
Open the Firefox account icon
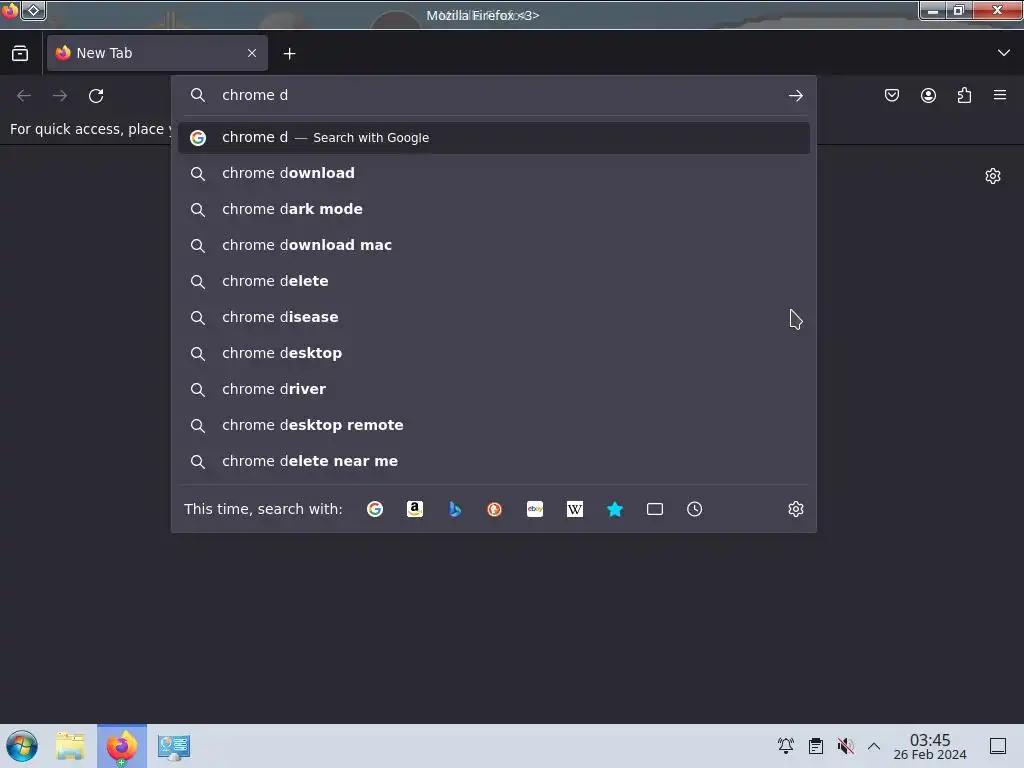point(928,95)
